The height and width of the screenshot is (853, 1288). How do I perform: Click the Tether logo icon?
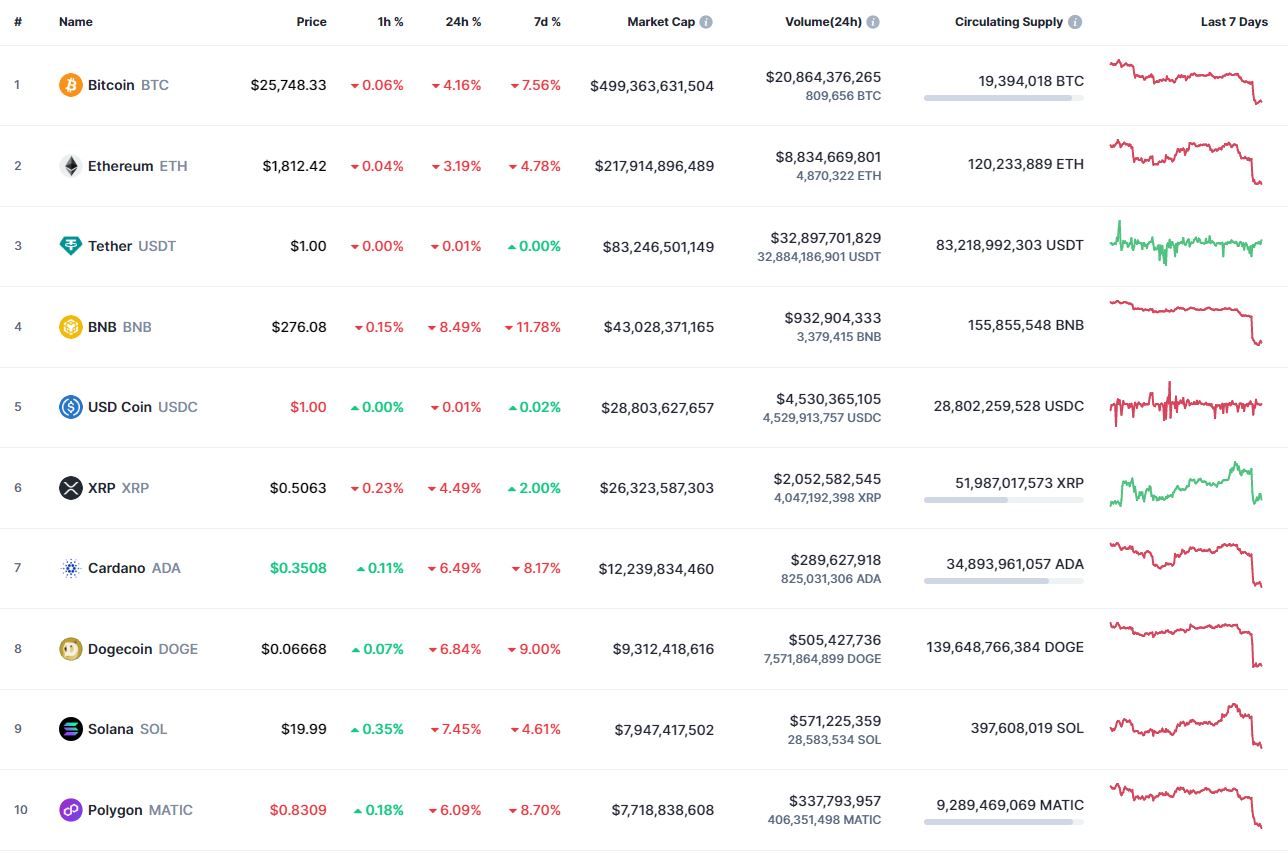[70, 246]
